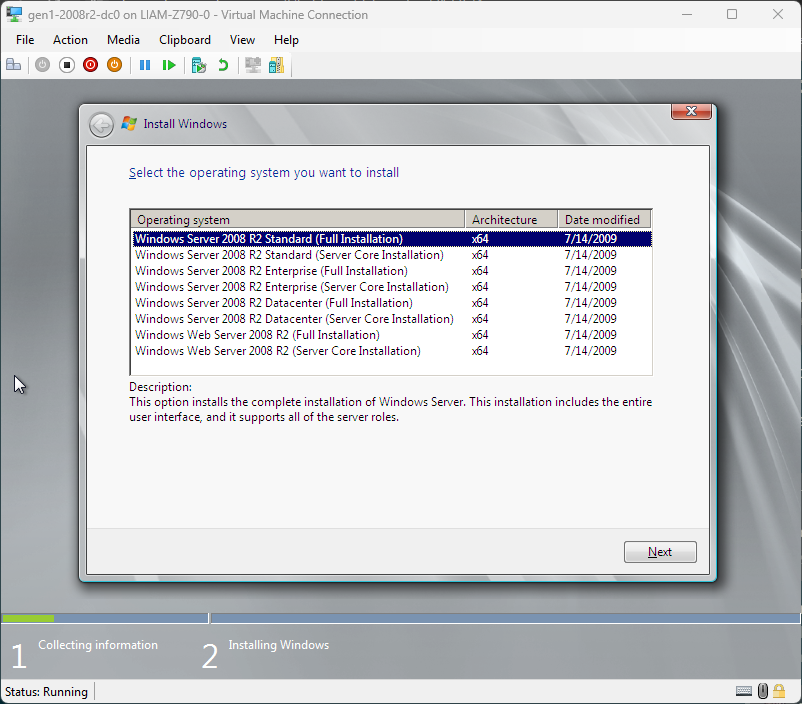The image size is (802, 704).
Task: Click the VM Connection title bar icon
Action: [x=14, y=14]
